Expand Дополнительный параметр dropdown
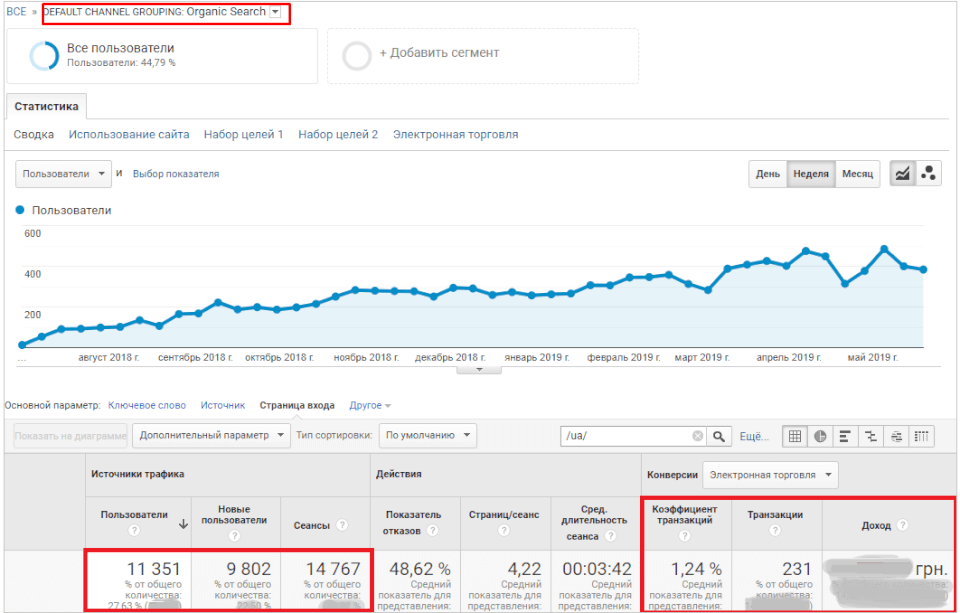The image size is (960, 613). coord(212,436)
